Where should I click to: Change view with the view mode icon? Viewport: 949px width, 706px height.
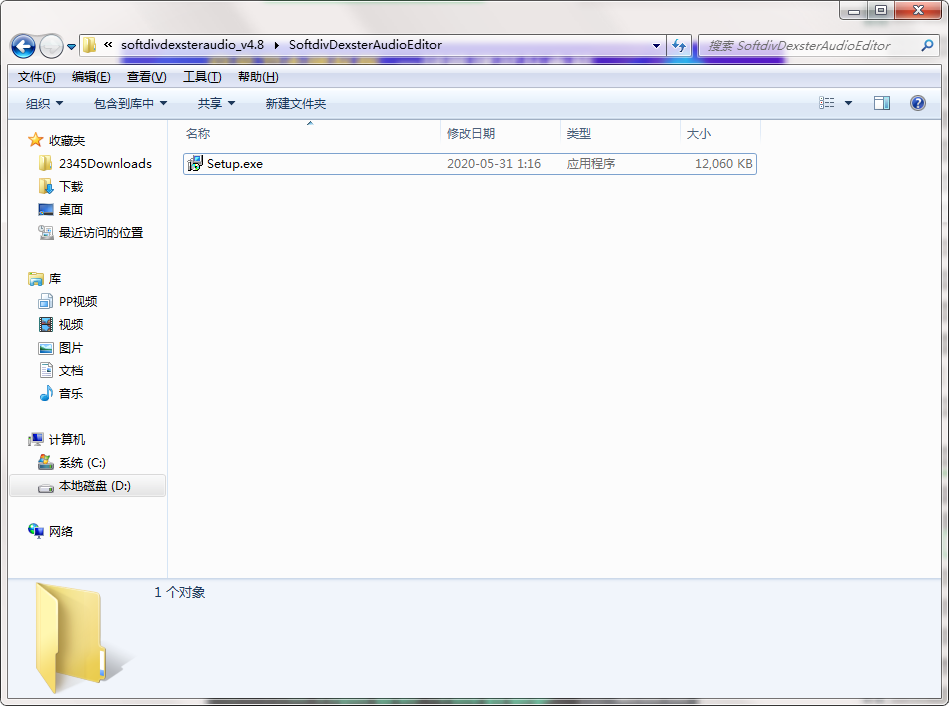coord(826,103)
